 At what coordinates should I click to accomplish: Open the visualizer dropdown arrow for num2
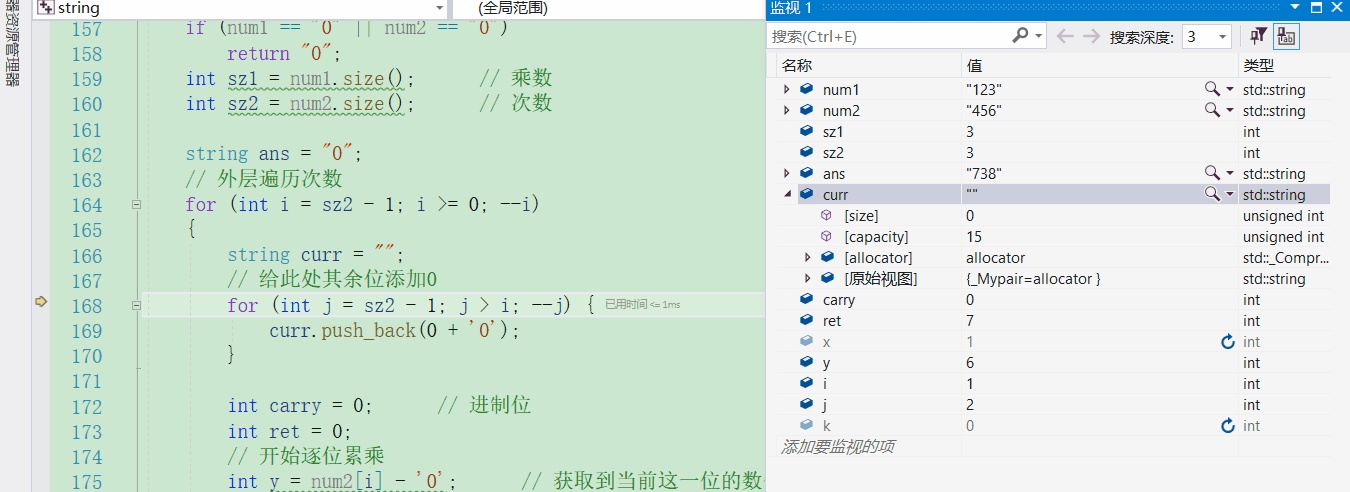click(1229, 111)
